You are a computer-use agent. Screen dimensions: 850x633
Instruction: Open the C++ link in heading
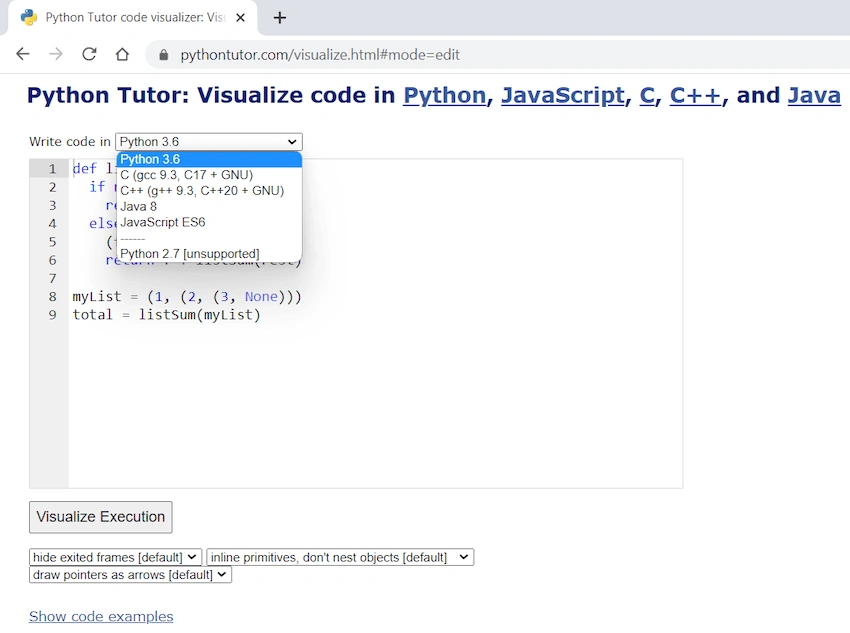coord(696,95)
